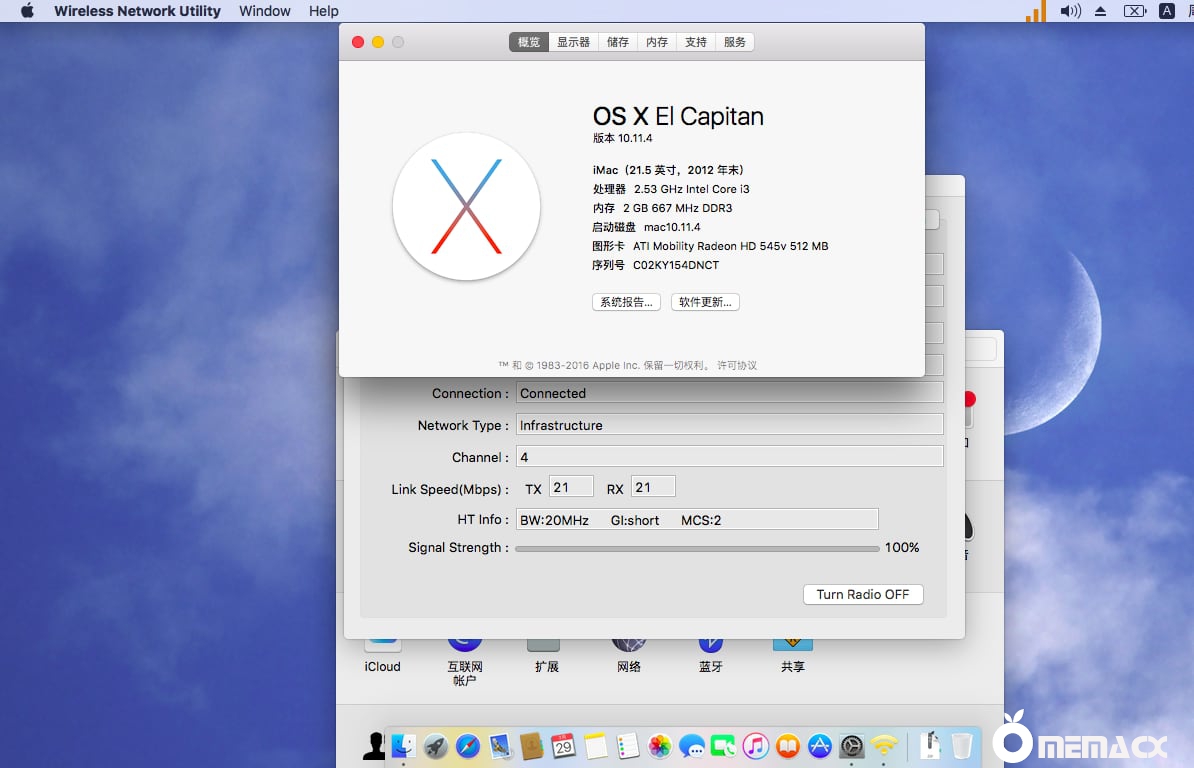Open the Apple menu
1194x768 pixels.
click(26, 11)
